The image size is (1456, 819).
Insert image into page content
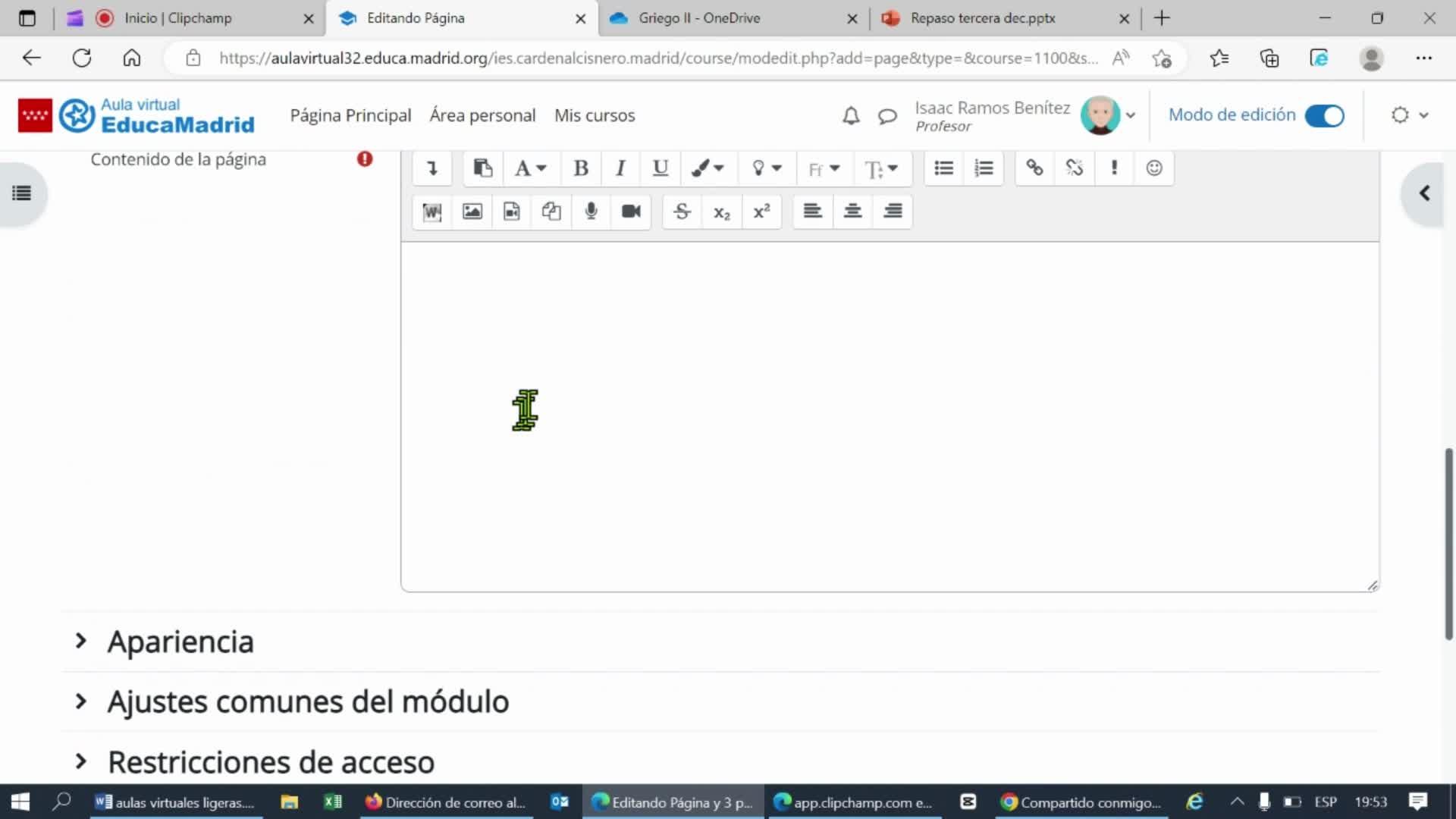coord(472,212)
